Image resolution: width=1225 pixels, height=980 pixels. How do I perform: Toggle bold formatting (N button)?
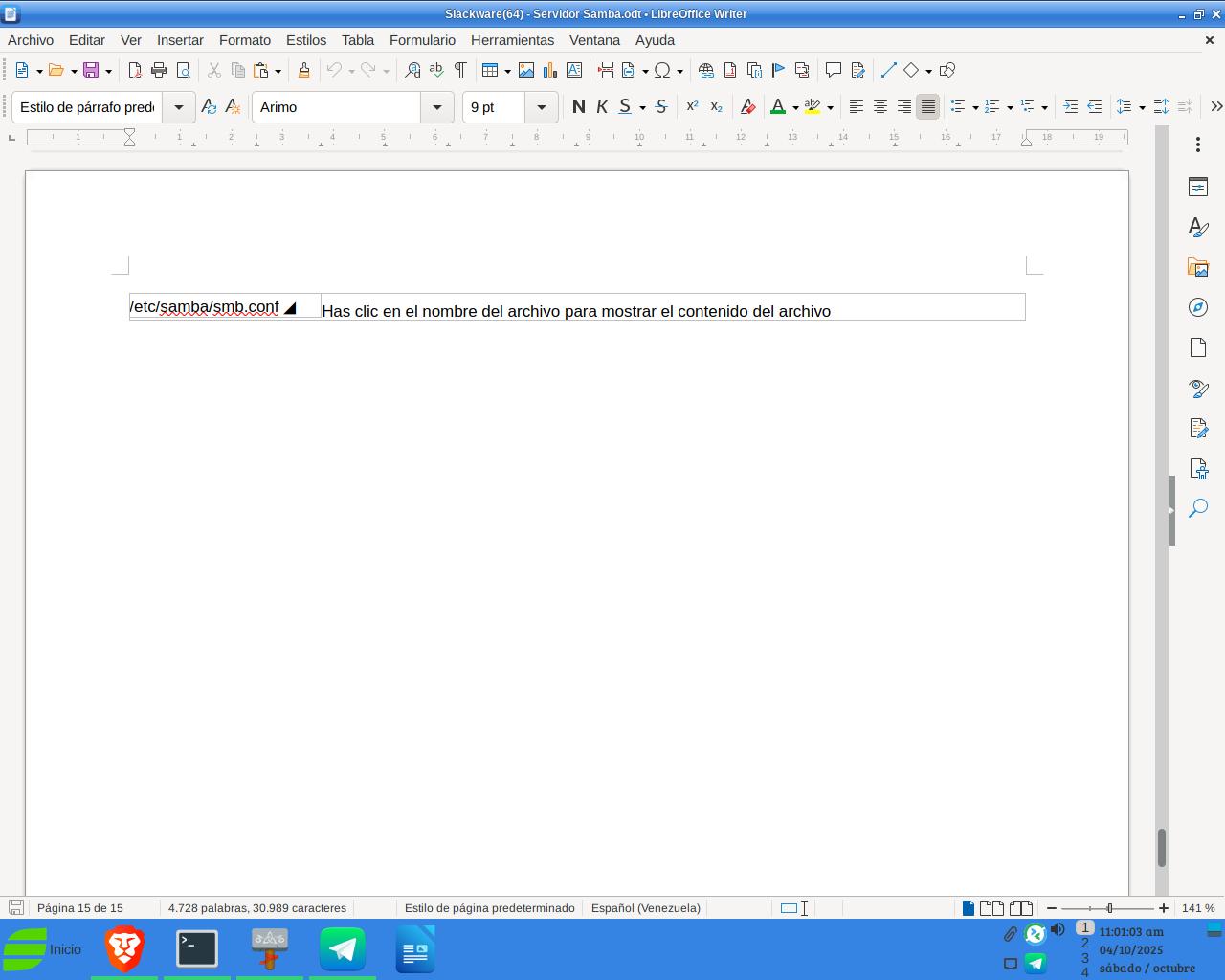point(578,107)
